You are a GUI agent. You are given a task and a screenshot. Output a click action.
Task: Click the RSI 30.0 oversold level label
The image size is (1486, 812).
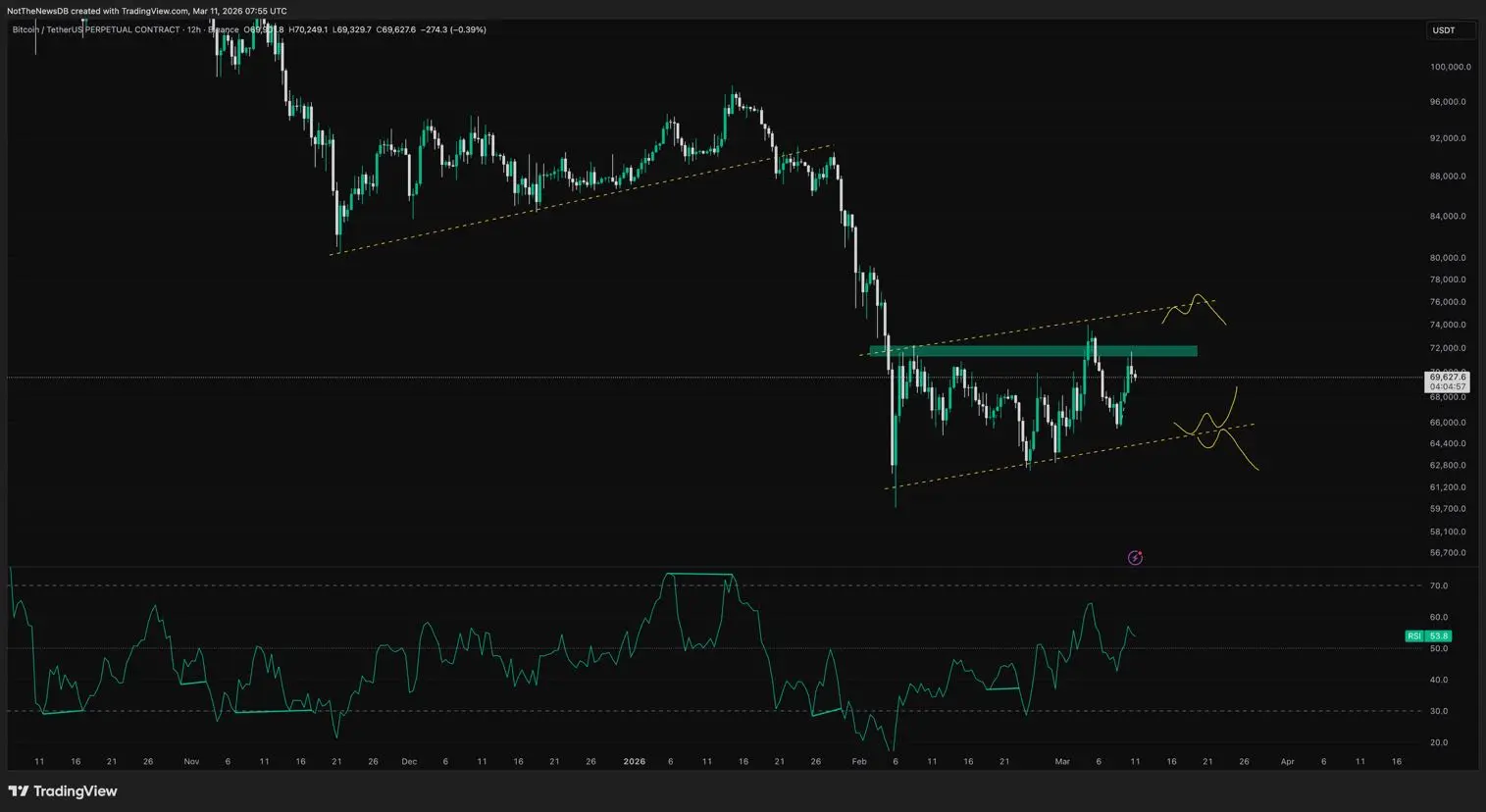pos(1439,711)
